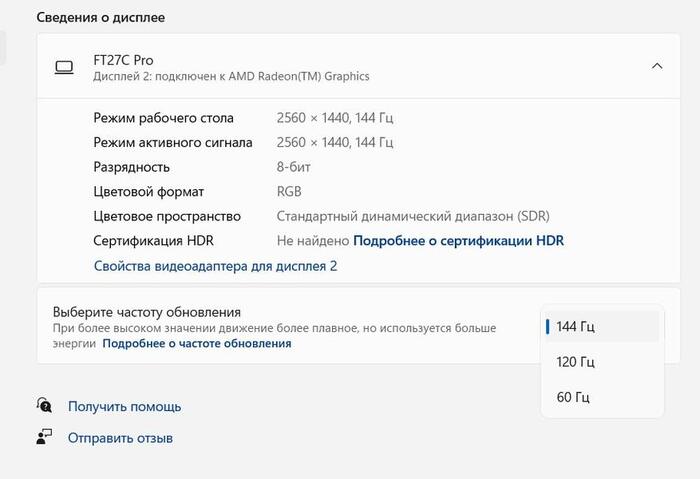The width and height of the screenshot is (700, 479).
Task: Collapse the FT27C Pro display details chevron
Action: [x=657, y=66]
